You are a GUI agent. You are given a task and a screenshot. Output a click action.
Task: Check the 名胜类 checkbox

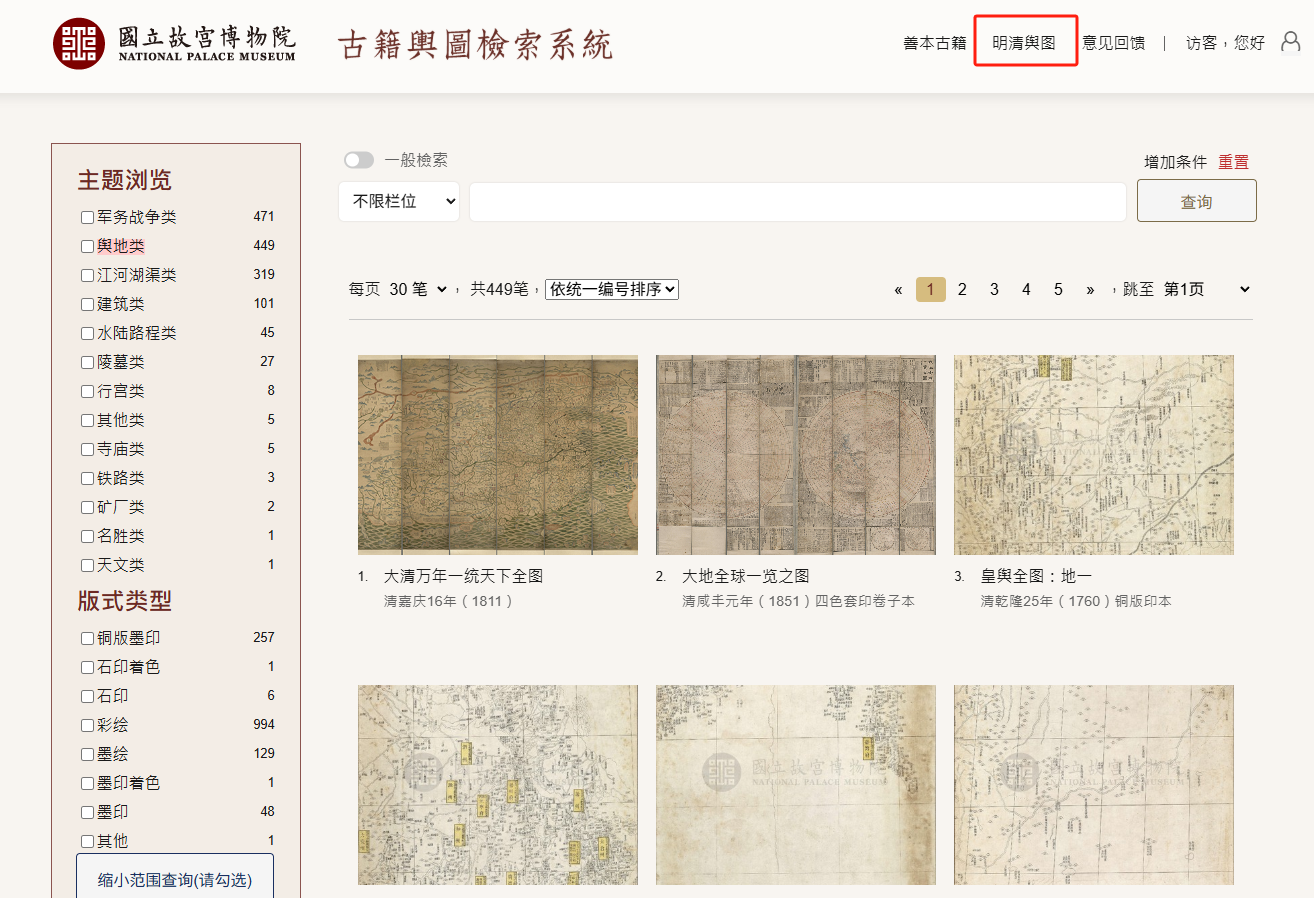point(87,536)
